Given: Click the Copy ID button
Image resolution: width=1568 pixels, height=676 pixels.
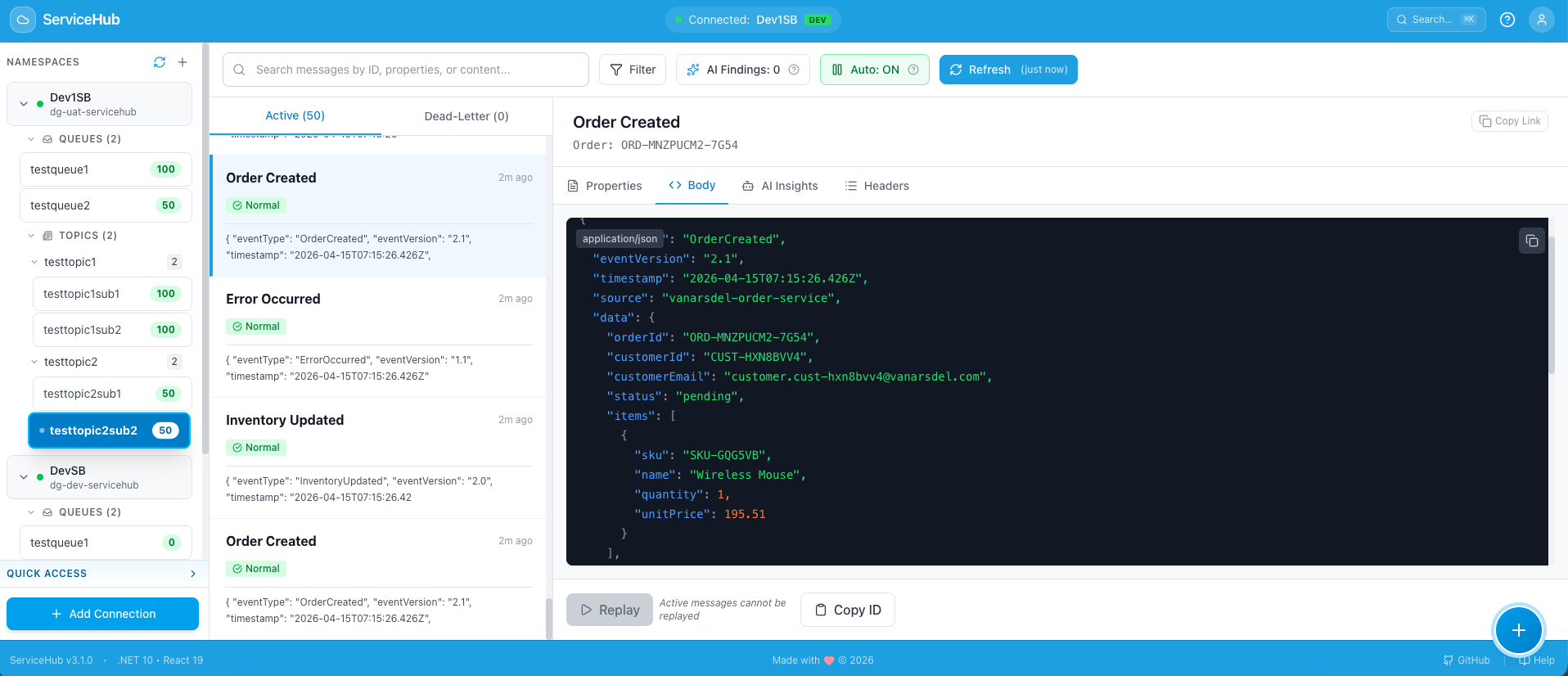Looking at the screenshot, I should tap(848, 610).
